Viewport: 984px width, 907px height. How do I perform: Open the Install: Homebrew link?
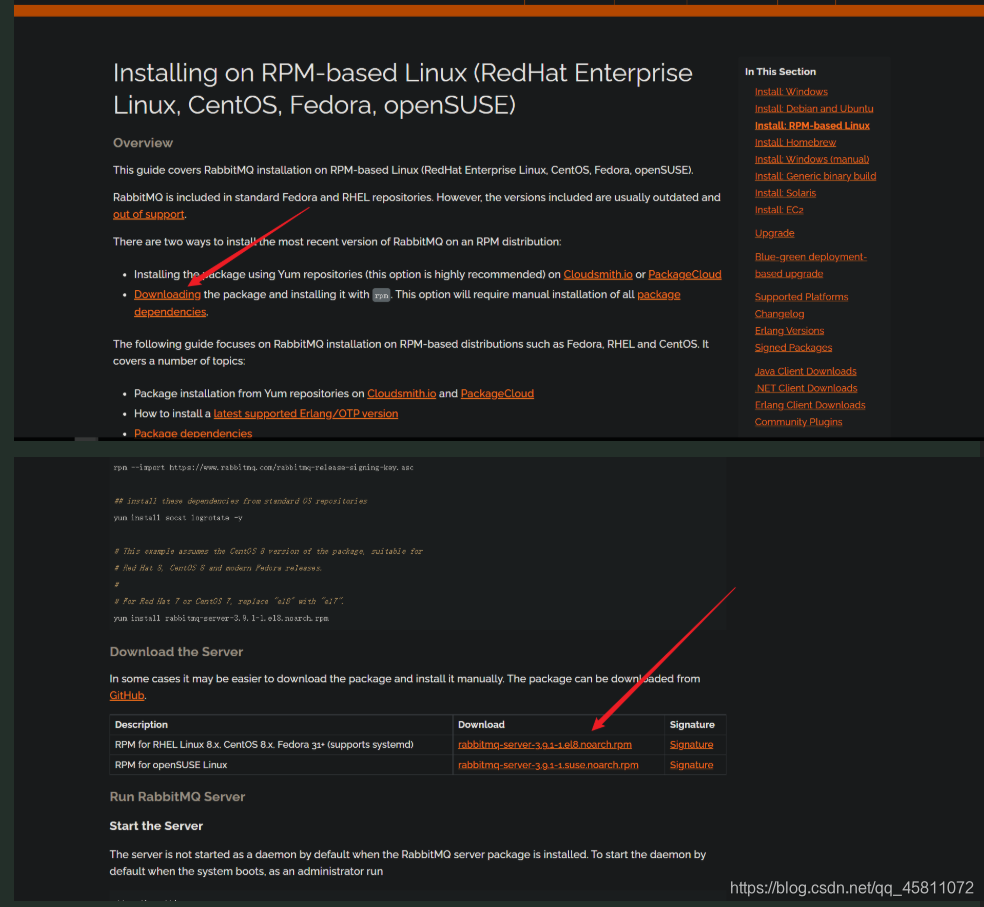click(795, 142)
